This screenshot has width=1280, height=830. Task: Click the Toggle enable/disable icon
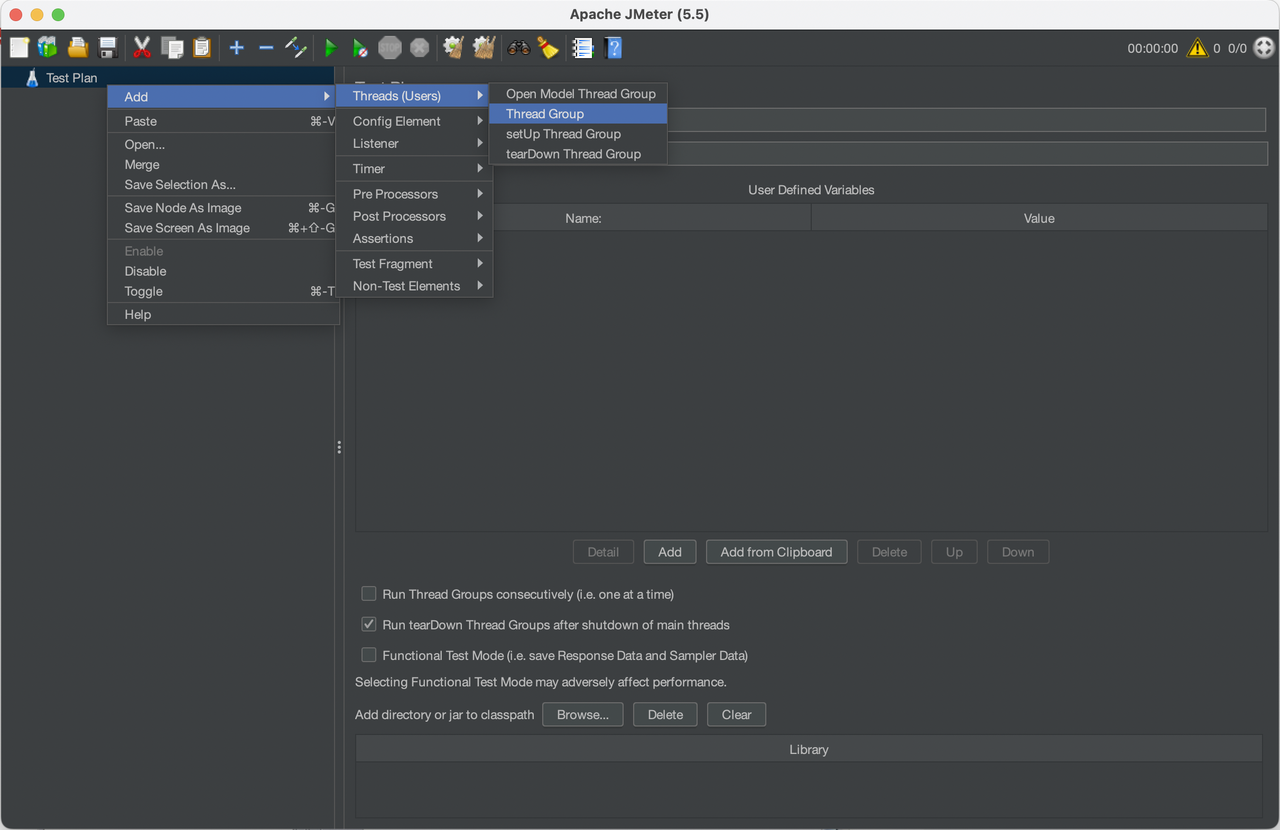[296, 47]
